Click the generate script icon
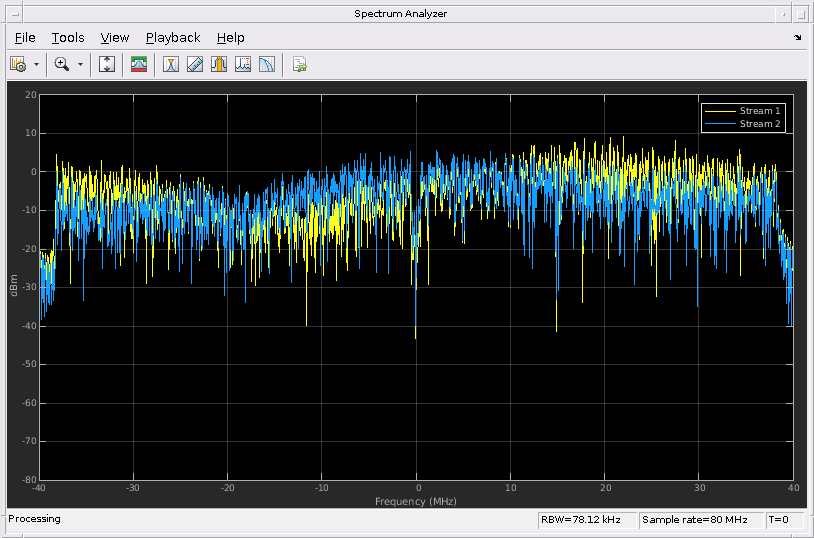 click(299, 64)
